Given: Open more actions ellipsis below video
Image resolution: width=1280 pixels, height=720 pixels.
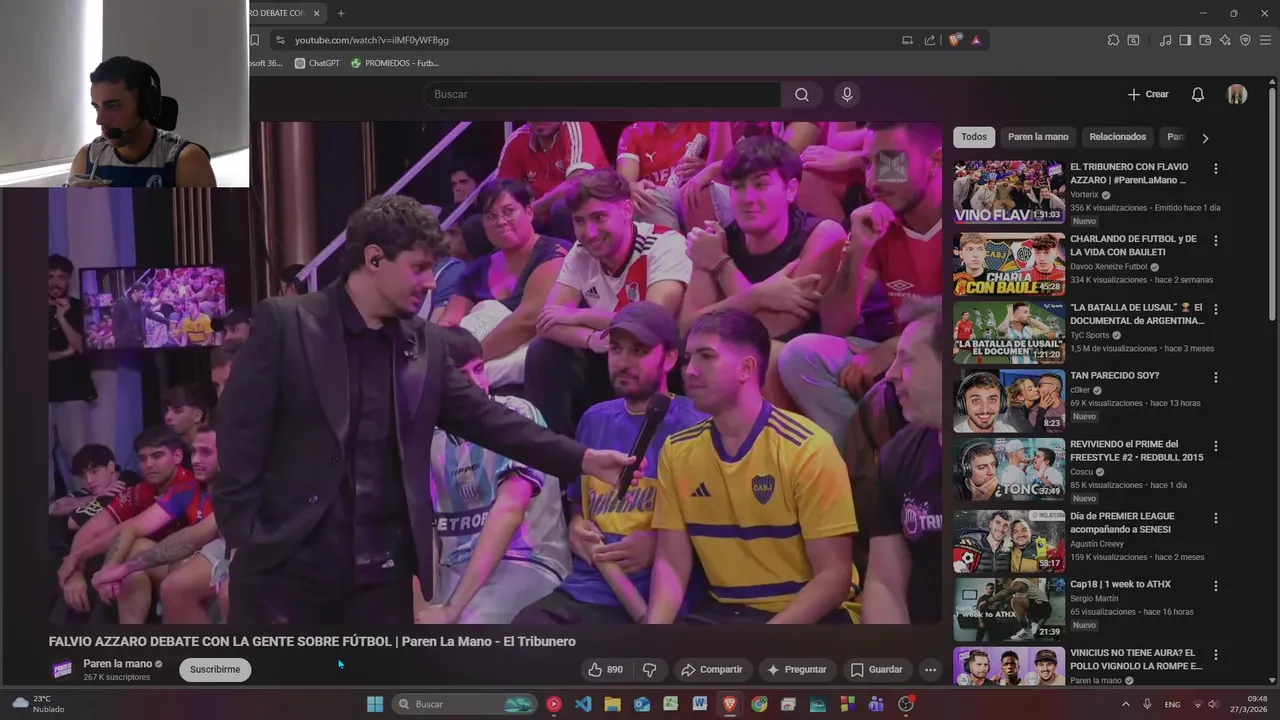Looking at the screenshot, I should pos(930,670).
